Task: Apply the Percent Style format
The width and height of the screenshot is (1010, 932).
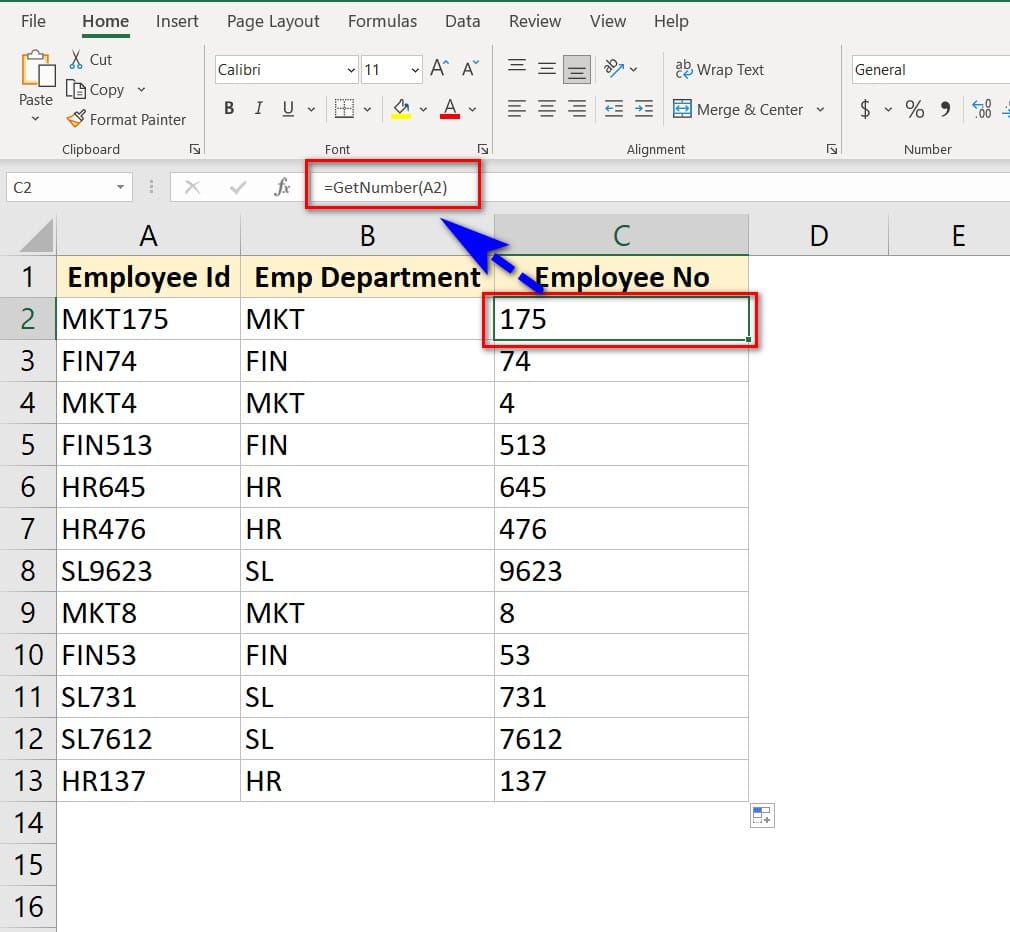Action: (914, 109)
